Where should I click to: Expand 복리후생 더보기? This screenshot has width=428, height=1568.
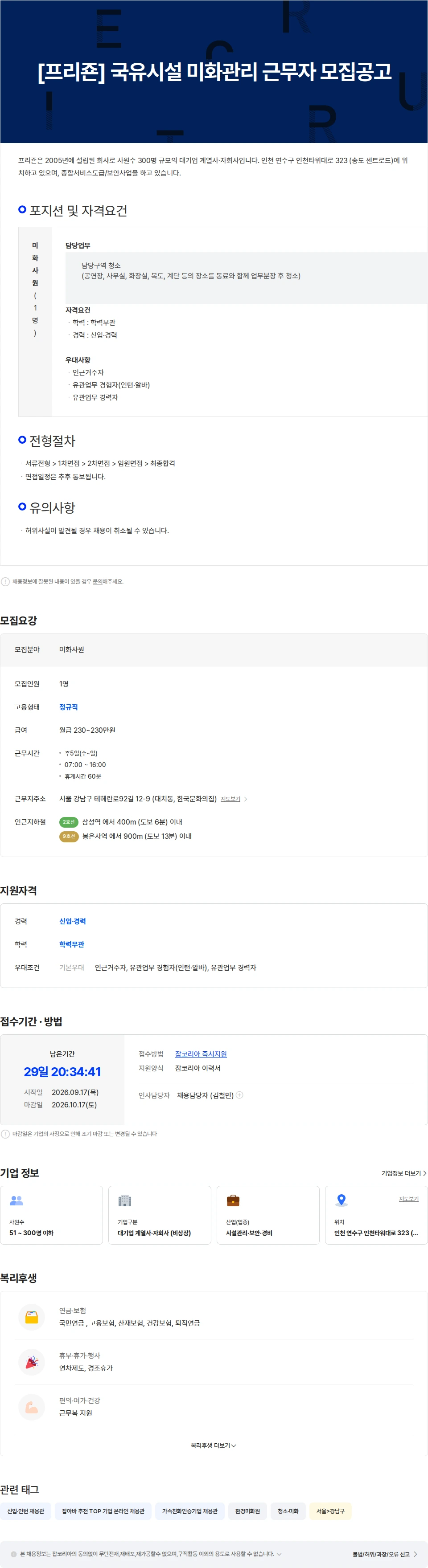(x=214, y=1445)
